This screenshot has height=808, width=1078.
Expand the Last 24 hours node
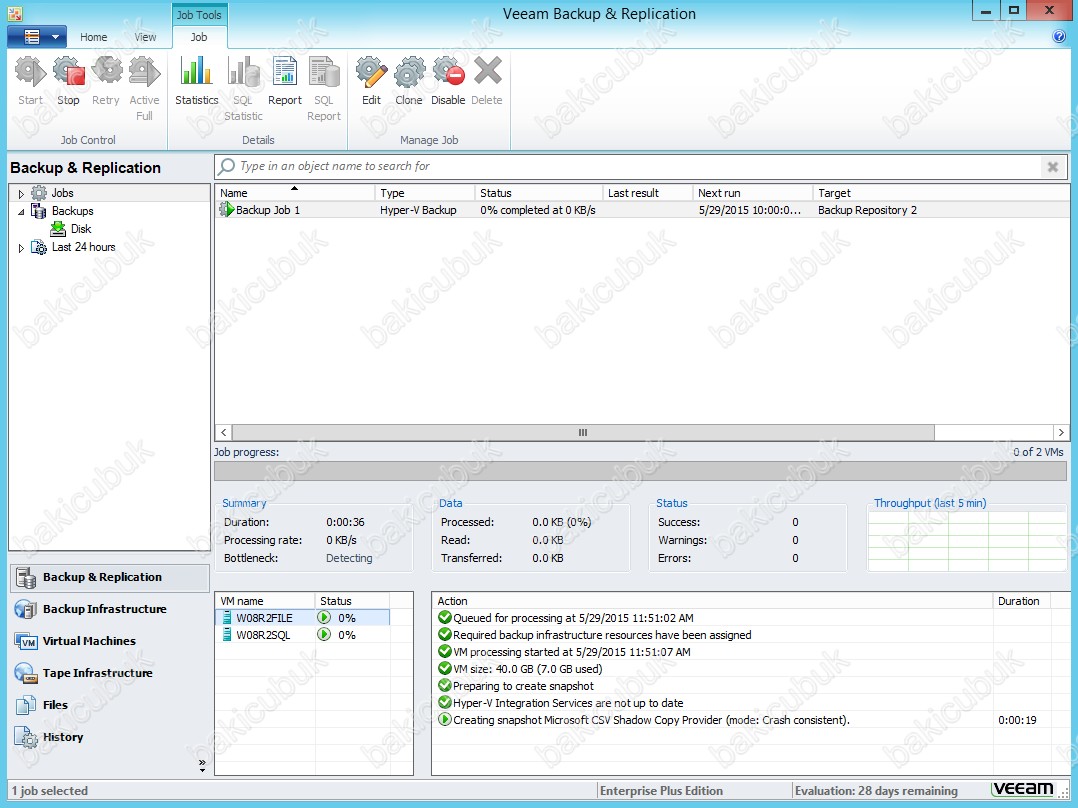point(21,248)
